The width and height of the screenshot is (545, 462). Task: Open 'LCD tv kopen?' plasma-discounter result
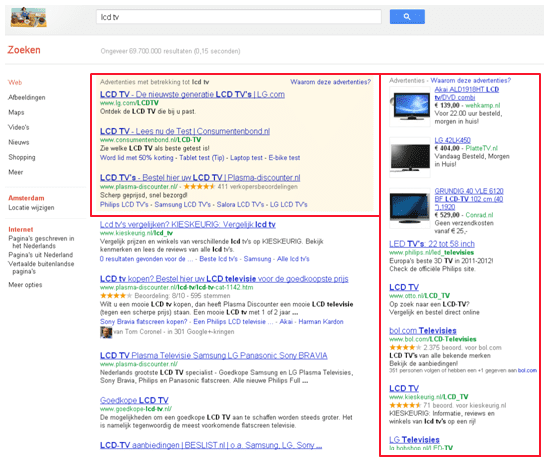[224, 279]
